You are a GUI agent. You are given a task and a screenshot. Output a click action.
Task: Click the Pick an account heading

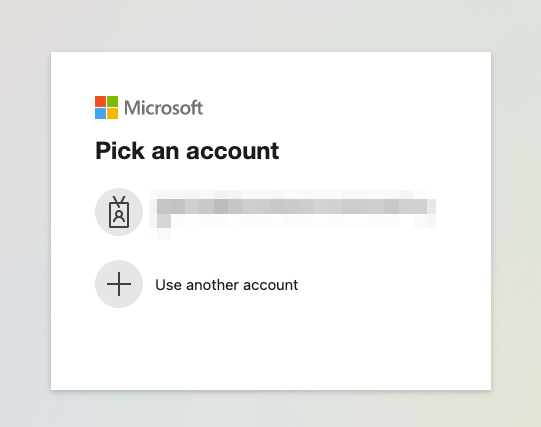coord(187,151)
